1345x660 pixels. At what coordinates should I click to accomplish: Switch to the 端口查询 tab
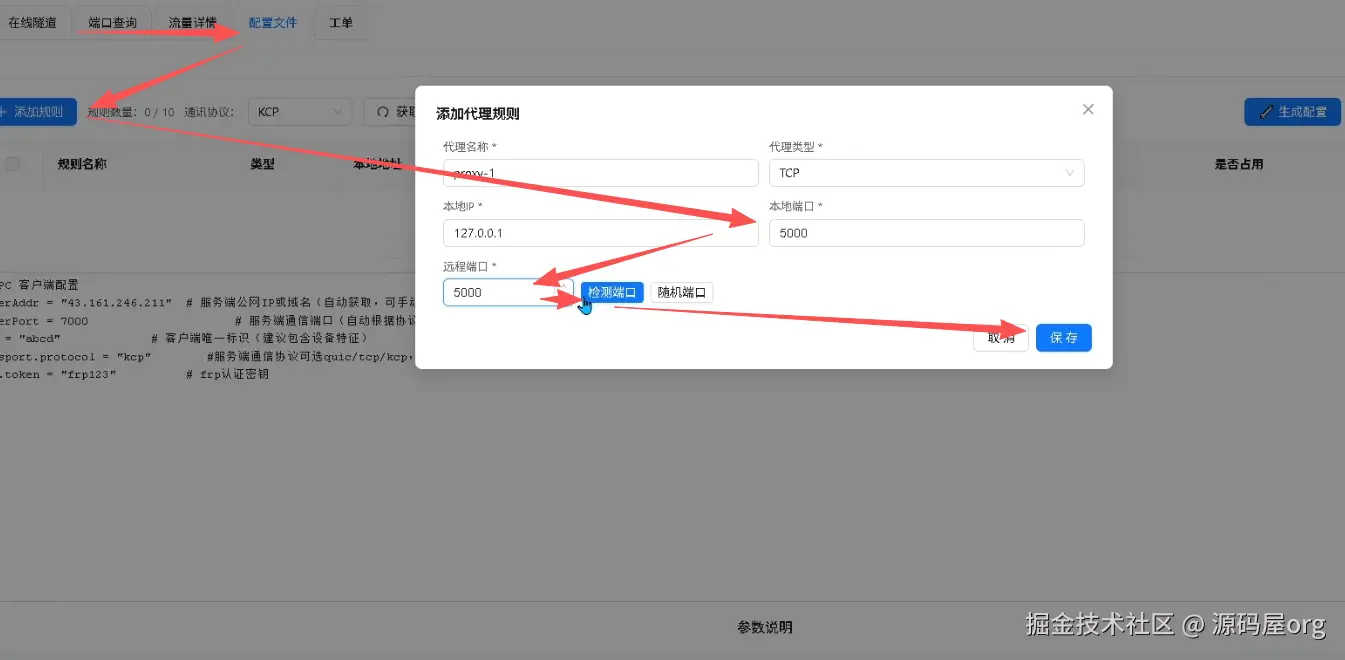pos(112,22)
